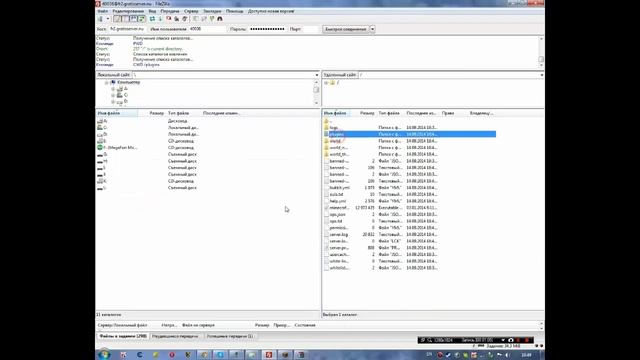Refresh the file and folder lists
640x360 pixels.
pos(152,19)
